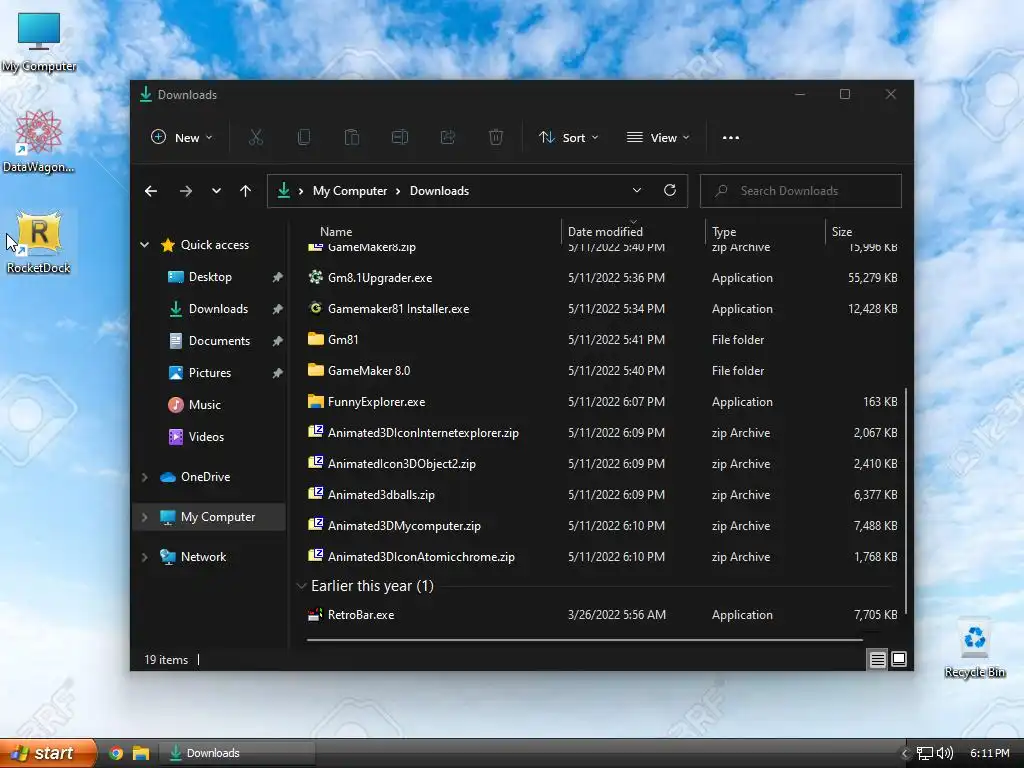This screenshot has width=1024, height=768.
Task: Select Downloads taskbar window button
Action: 238,753
